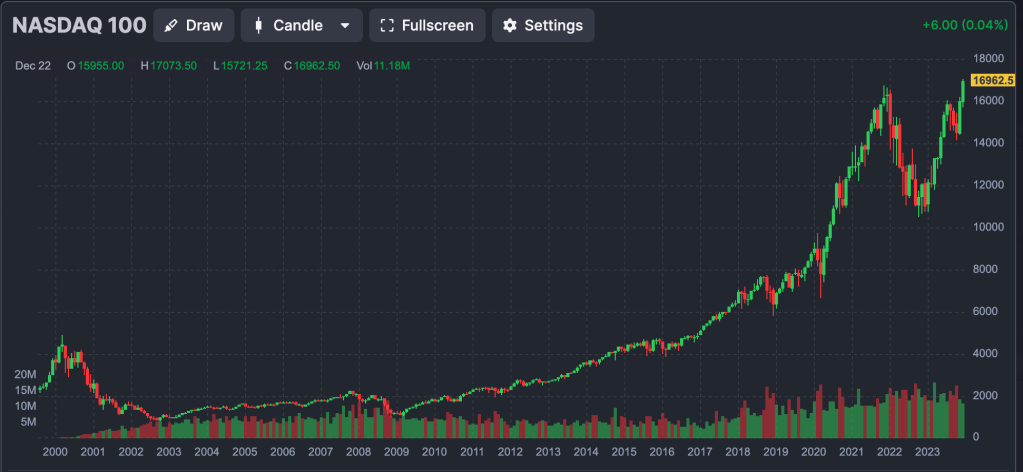Click the Settings gear icon
Image resolution: width=1023 pixels, height=472 pixels.
[510, 26]
